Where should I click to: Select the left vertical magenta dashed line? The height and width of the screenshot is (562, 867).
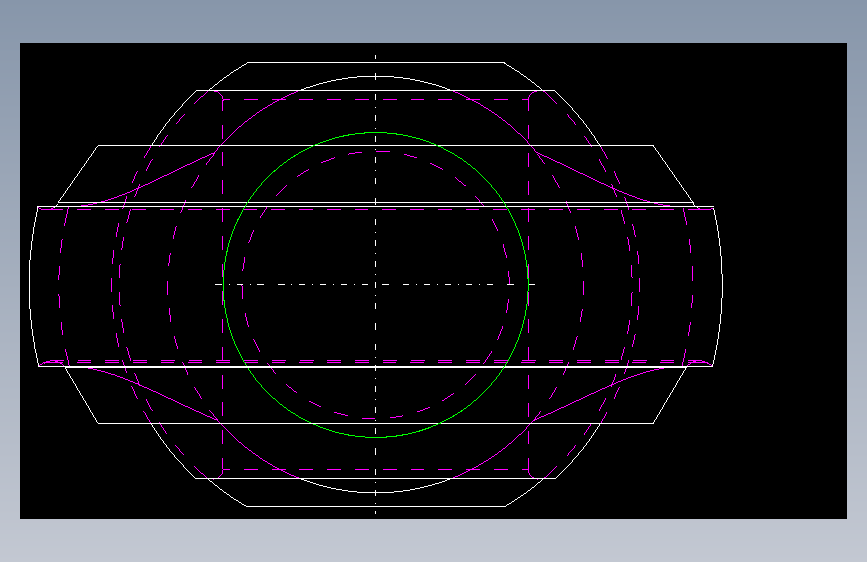(222, 284)
